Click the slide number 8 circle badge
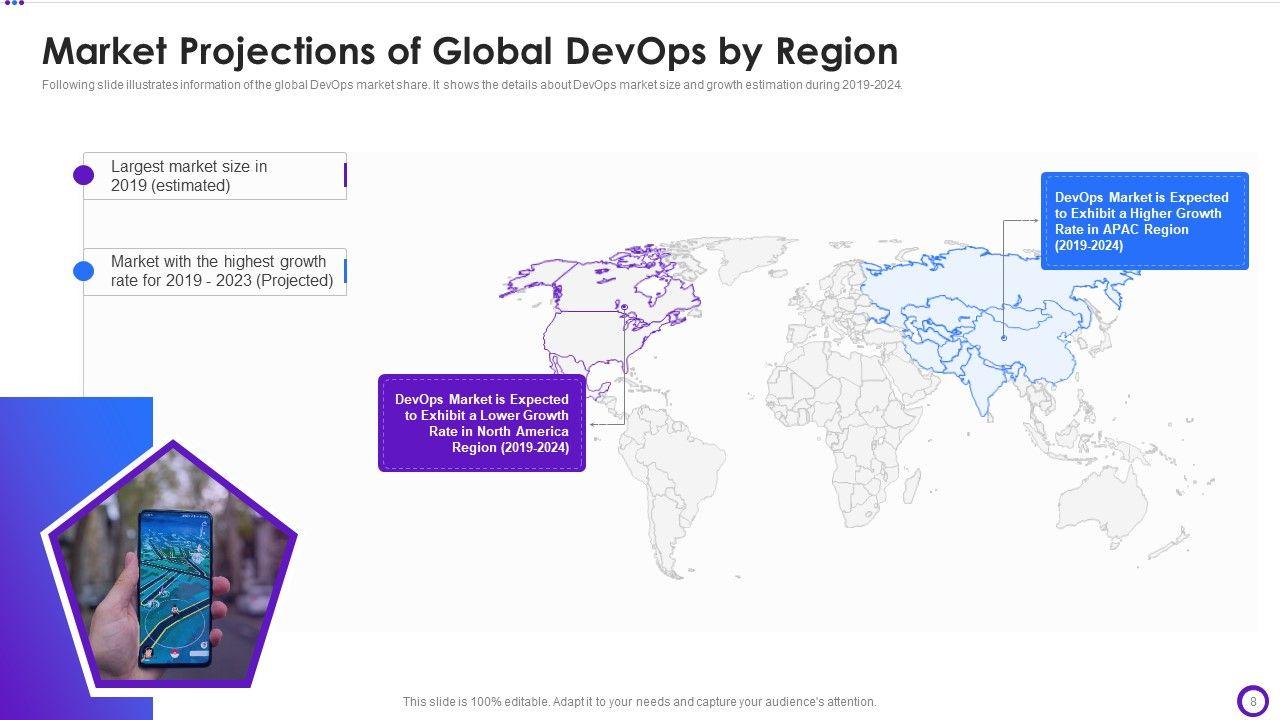Viewport: 1280px width, 720px height. coord(1252,701)
